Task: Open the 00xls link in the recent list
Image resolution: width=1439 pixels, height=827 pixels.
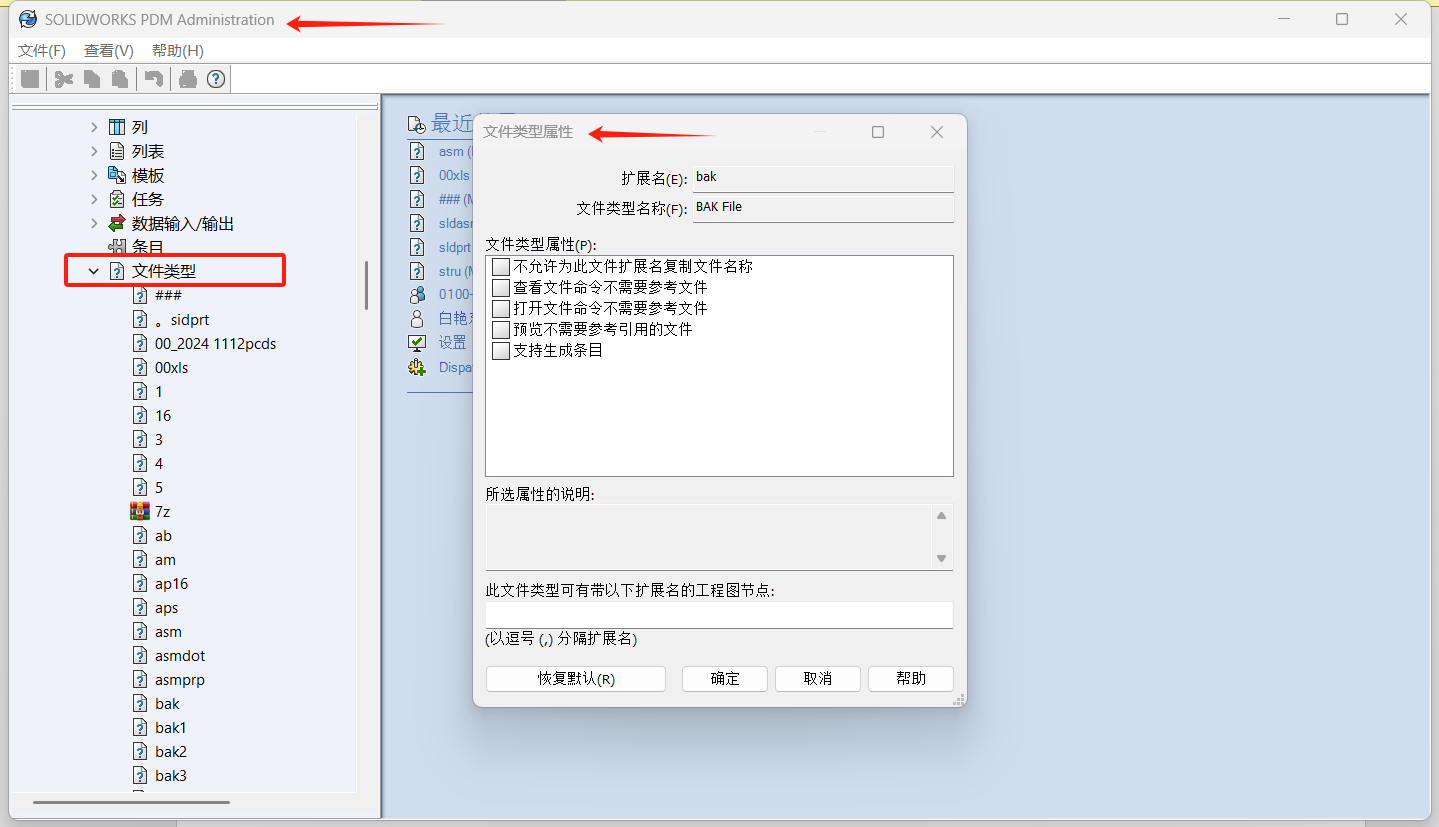Action: pyautogui.click(x=454, y=175)
